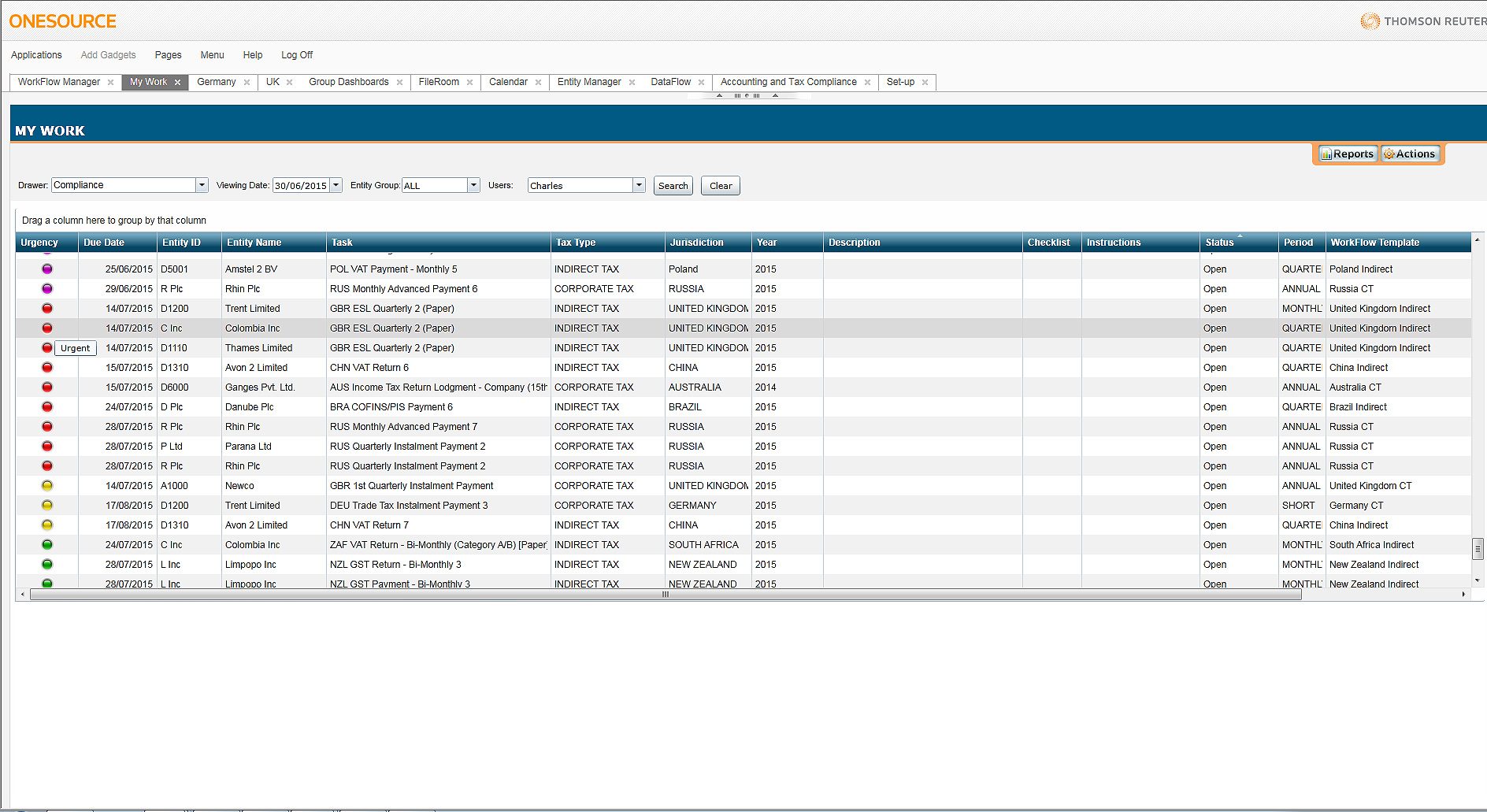Close the Accounting and Tax Compliance tab
The width and height of the screenshot is (1487, 812).
867,83
